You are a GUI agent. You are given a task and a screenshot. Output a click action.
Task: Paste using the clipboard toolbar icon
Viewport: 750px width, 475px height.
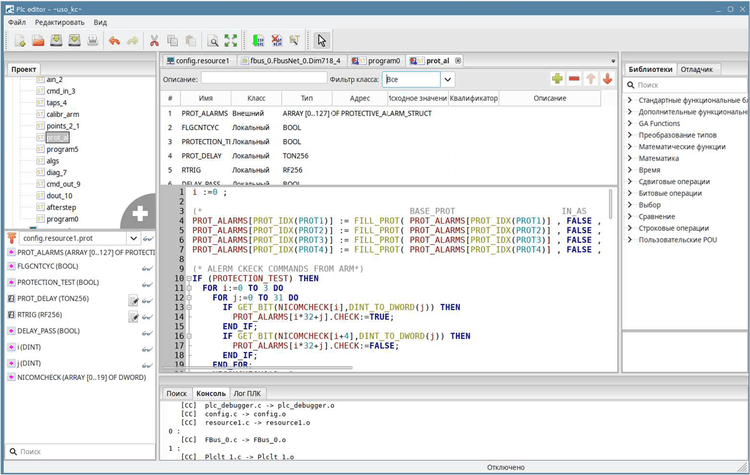point(190,41)
